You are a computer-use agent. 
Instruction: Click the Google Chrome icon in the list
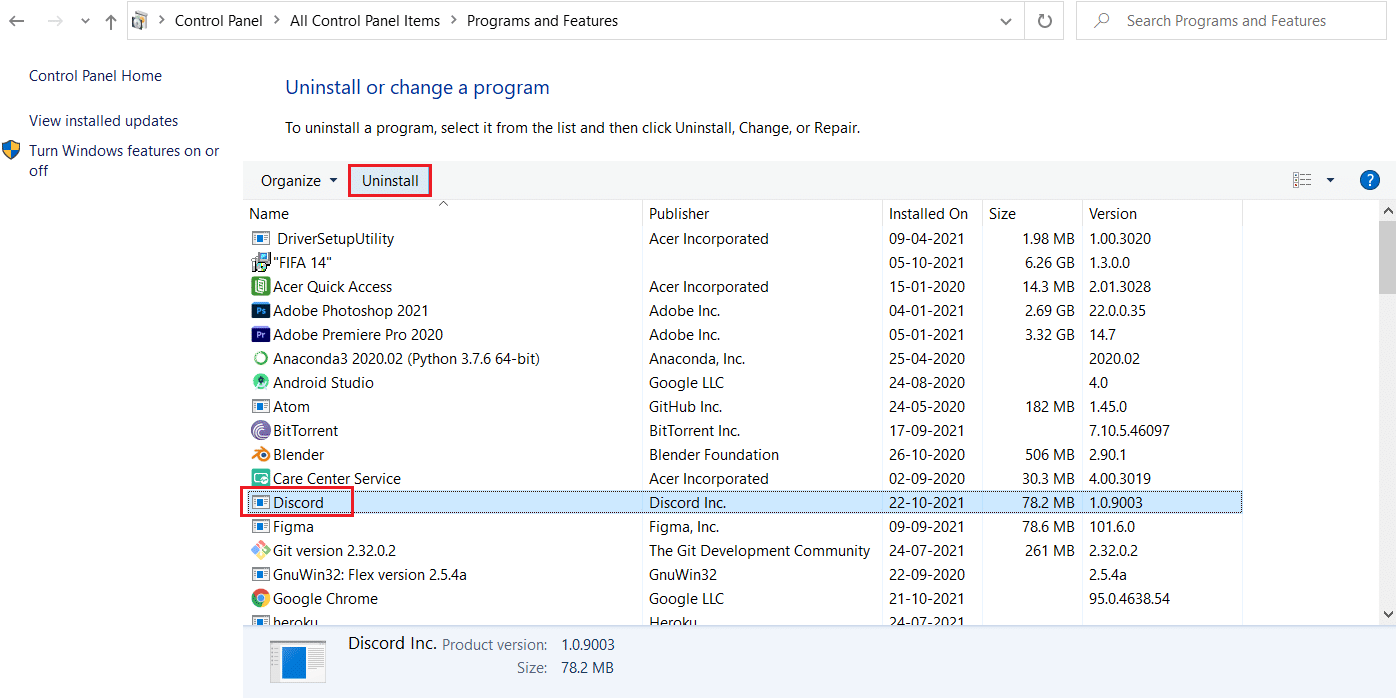[260, 598]
